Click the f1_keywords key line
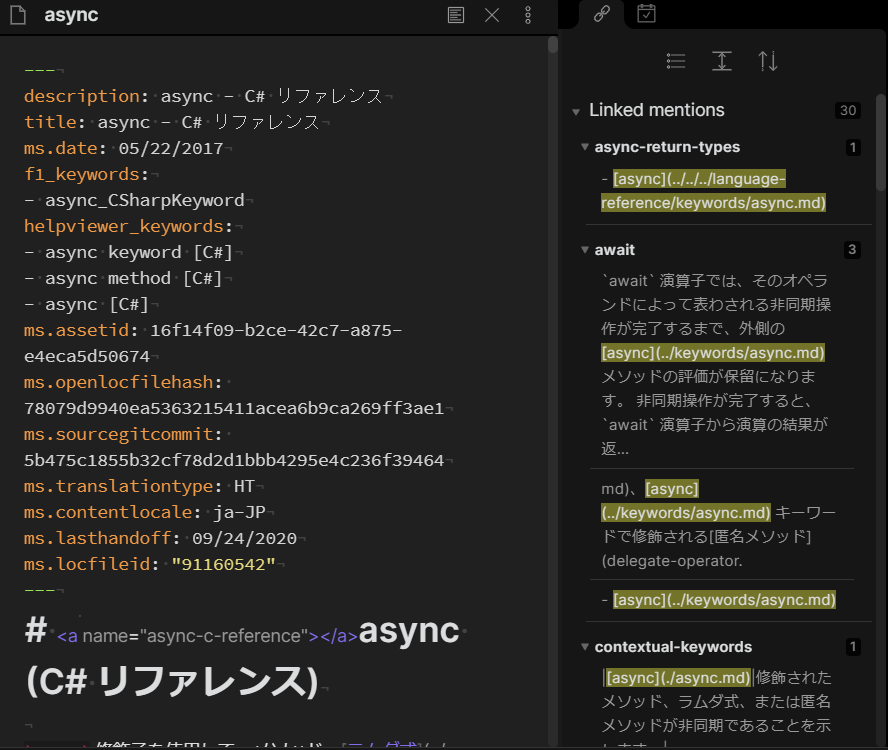This screenshot has width=888, height=750. click(86, 174)
